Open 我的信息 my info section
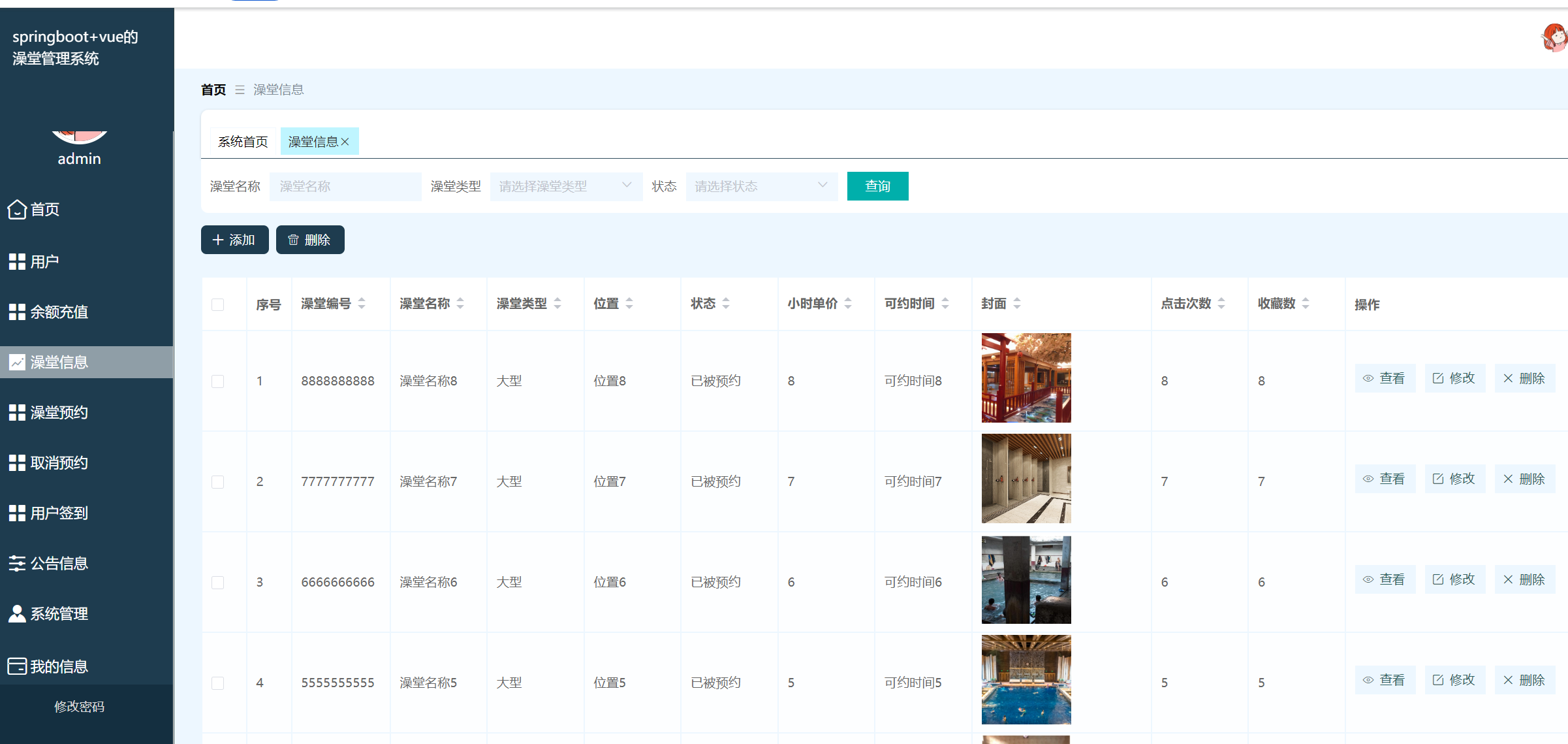Screen dimensions: 1568x744 tap(57, 666)
